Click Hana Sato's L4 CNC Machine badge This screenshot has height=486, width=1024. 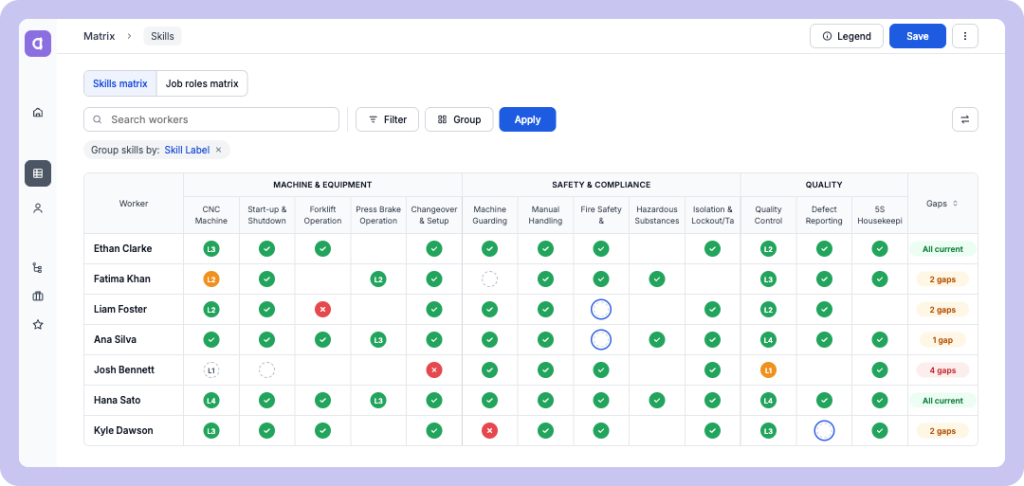(x=211, y=400)
